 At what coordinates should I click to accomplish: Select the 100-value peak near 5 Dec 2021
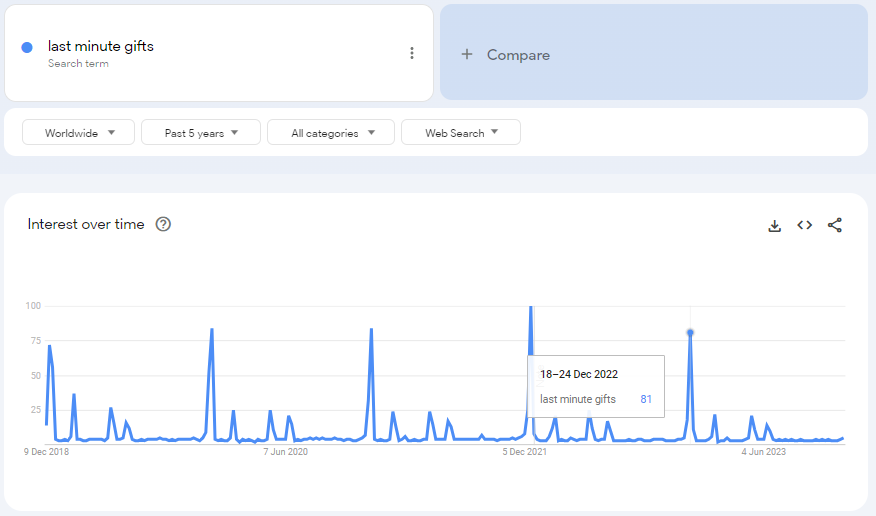pyautogui.click(x=530, y=308)
